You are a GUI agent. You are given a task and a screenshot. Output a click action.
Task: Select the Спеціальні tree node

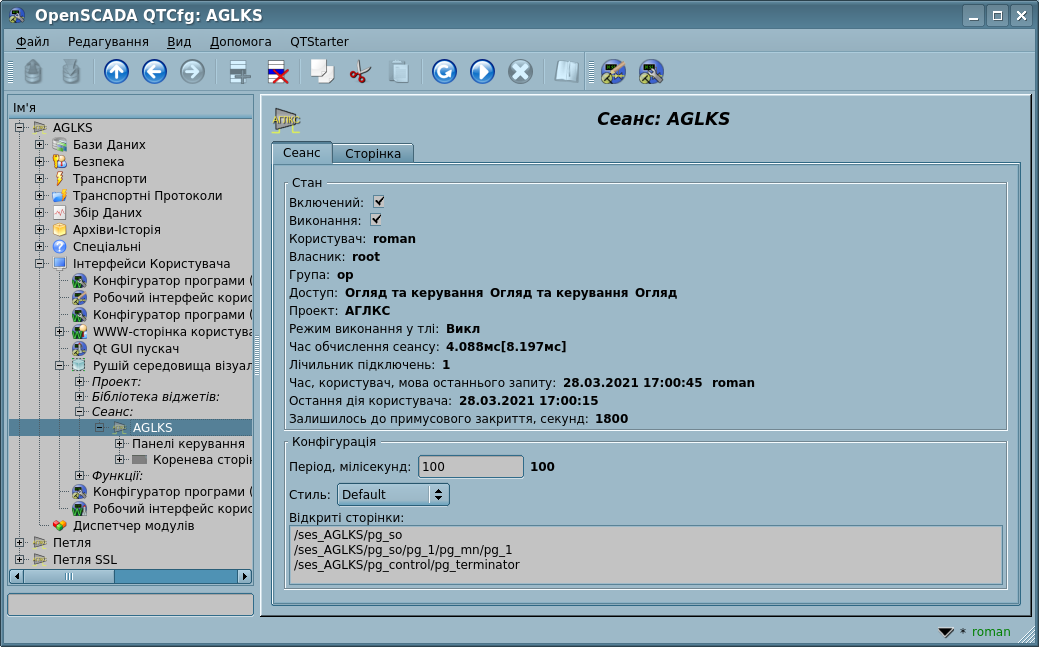pos(107,247)
